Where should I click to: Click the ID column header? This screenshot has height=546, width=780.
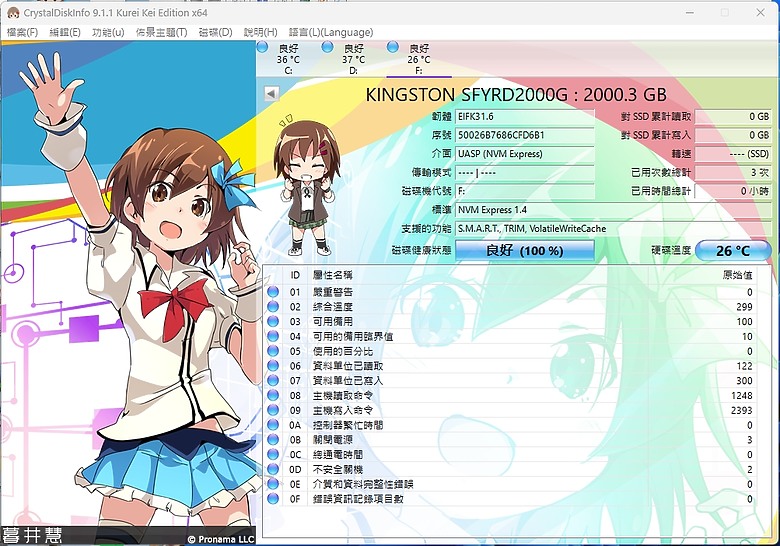click(x=295, y=275)
